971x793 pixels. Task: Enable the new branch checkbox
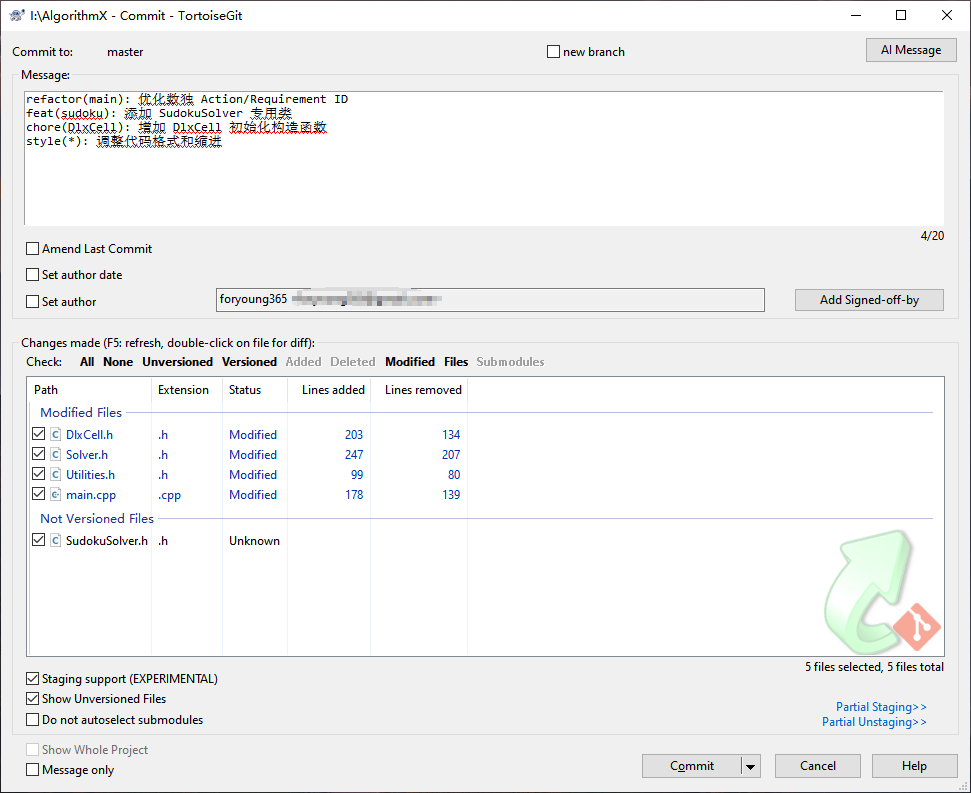553,52
